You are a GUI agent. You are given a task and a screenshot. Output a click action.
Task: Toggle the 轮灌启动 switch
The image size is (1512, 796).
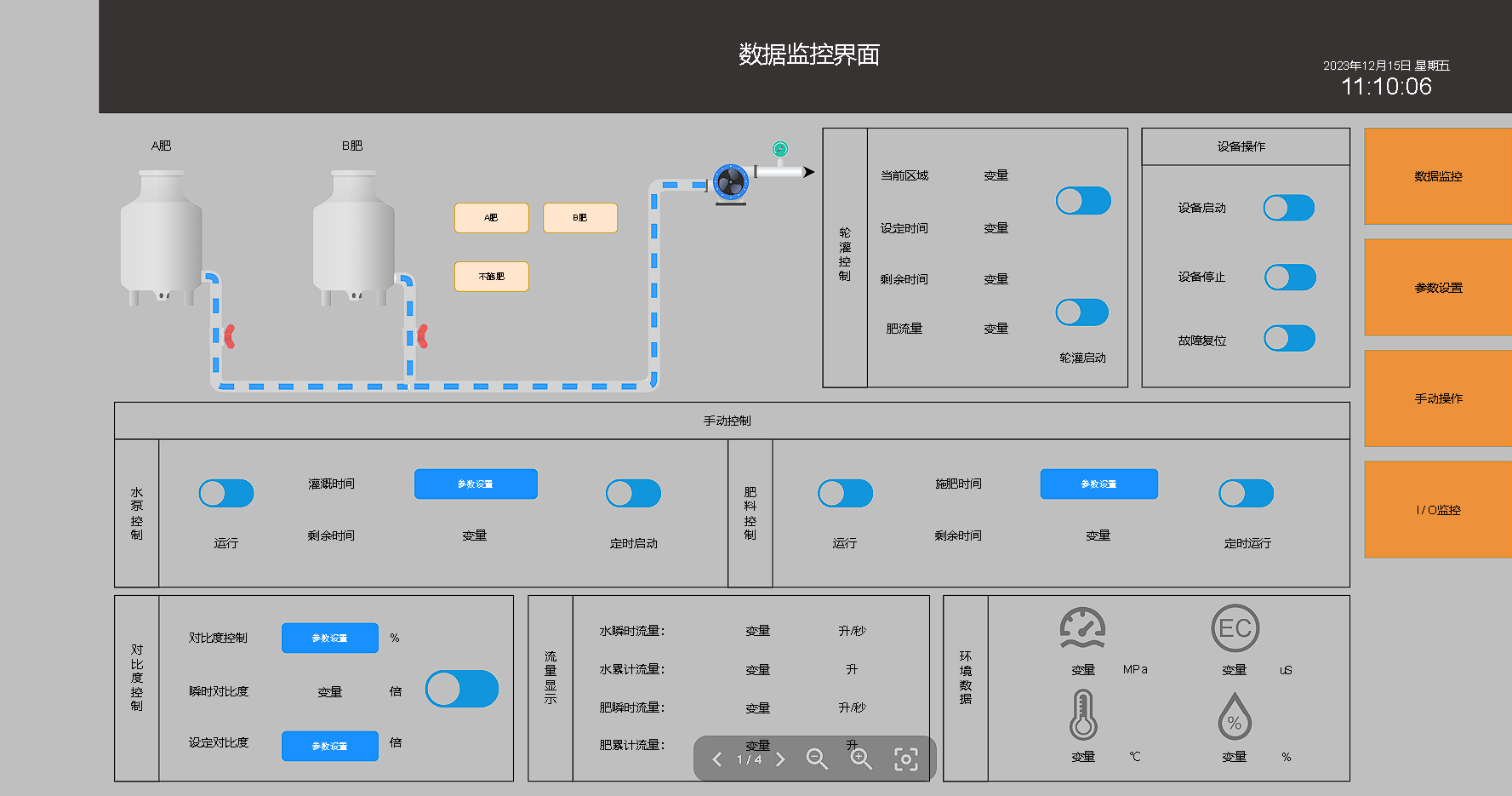(x=1081, y=312)
